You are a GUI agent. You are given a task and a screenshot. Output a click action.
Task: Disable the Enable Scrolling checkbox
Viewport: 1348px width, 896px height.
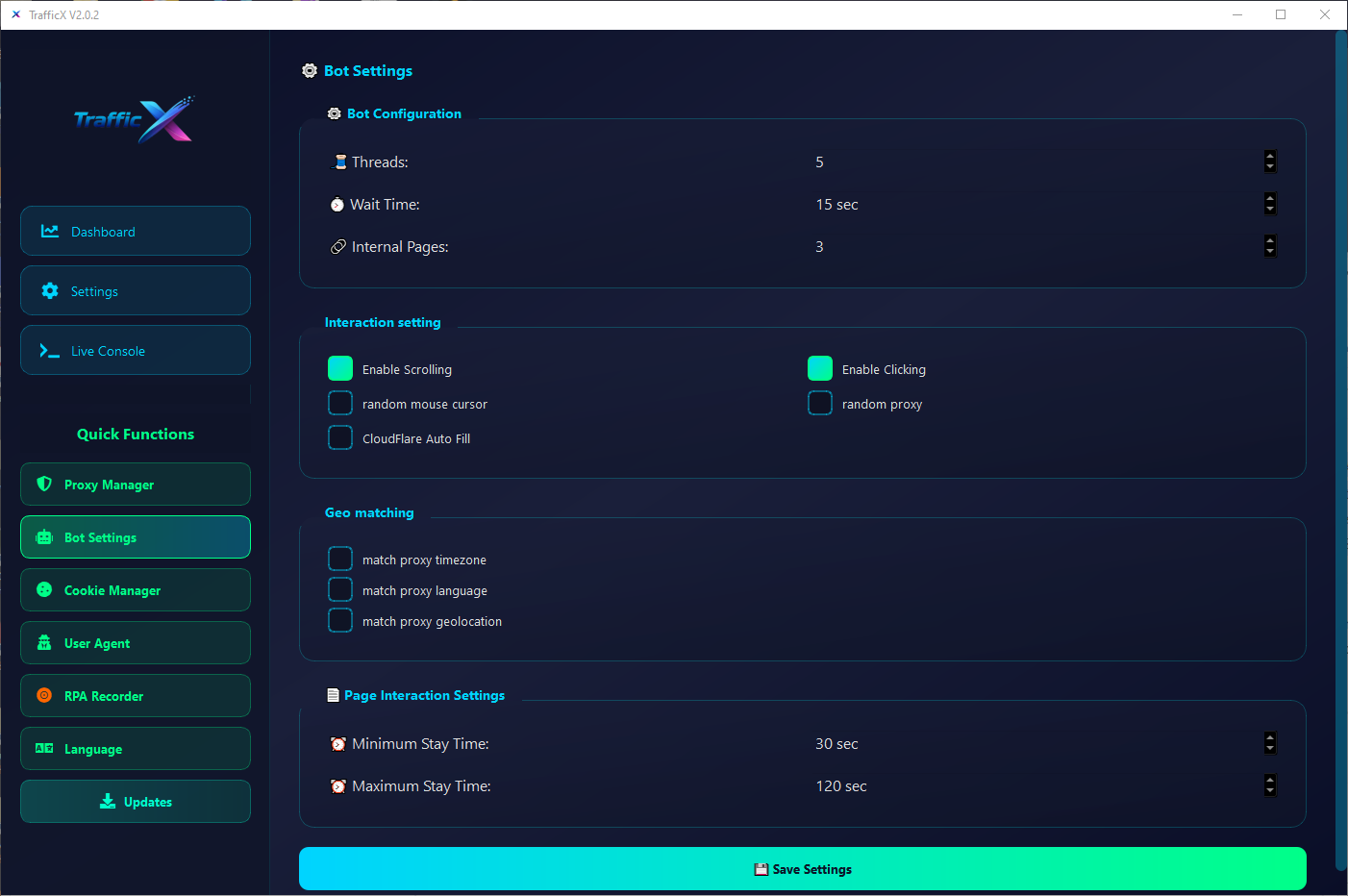click(340, 368)
